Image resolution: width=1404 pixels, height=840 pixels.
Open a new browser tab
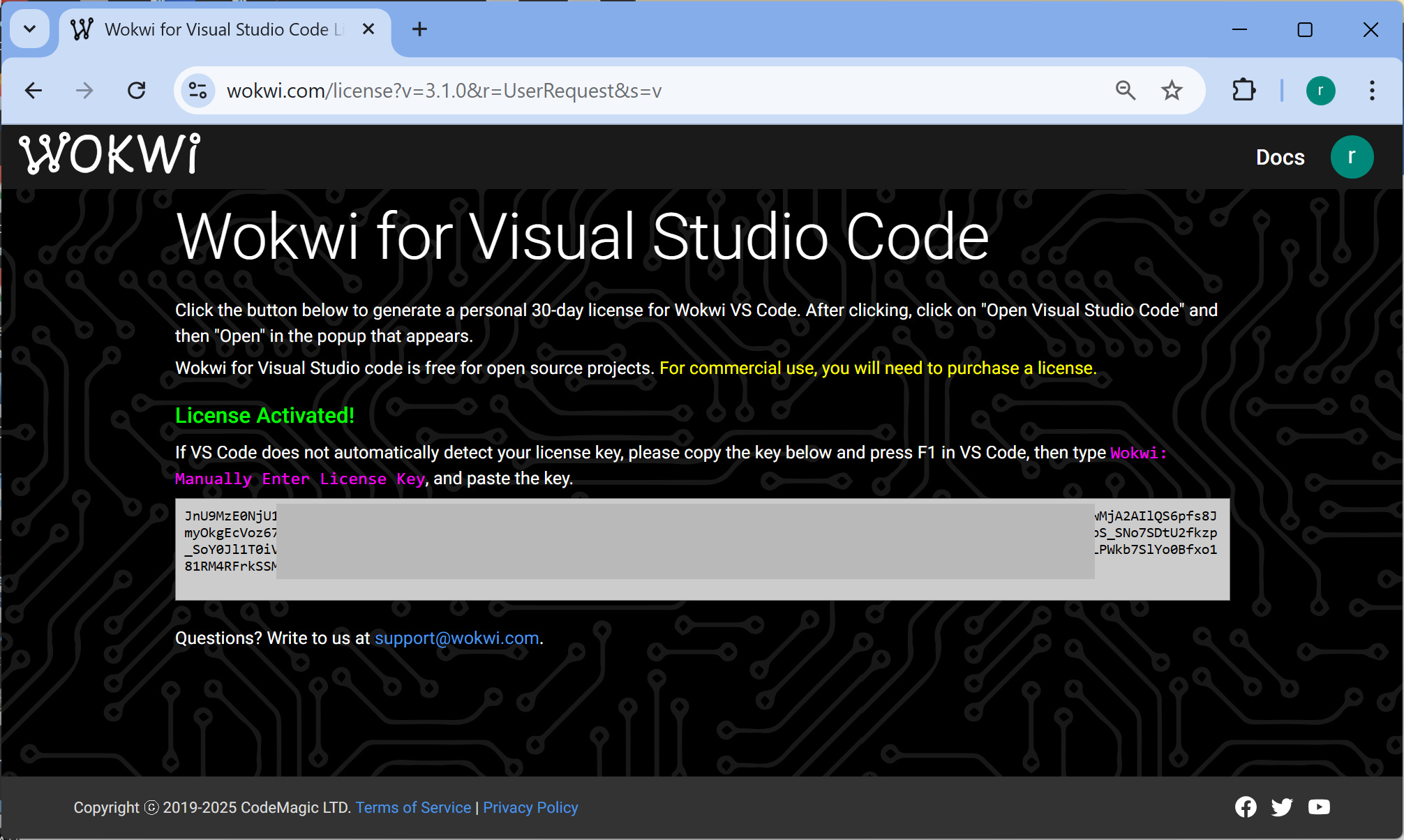point(419,29)
